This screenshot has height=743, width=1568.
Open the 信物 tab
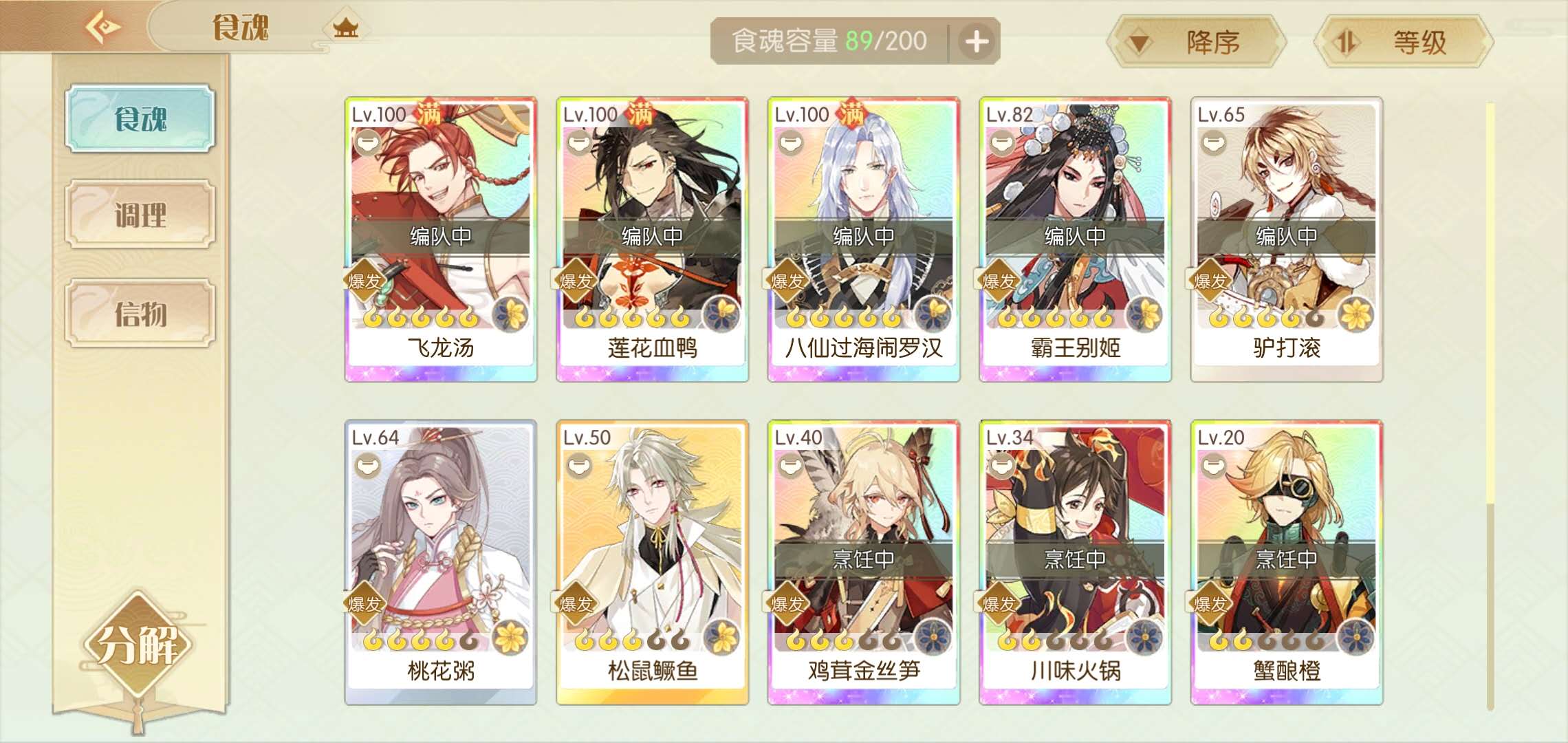(x=140, y=314)
